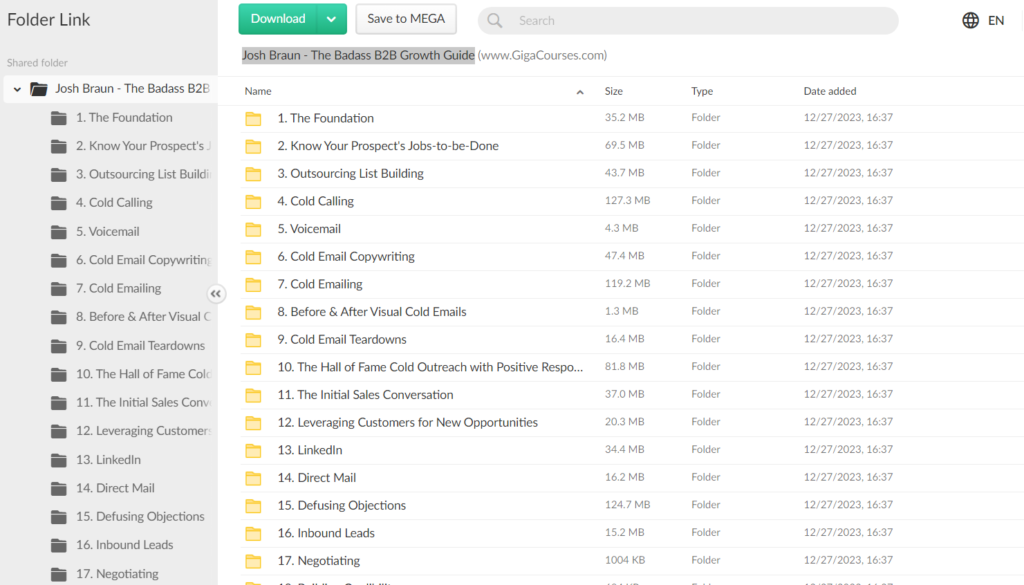The image size is (1024, 585).
Task: Click the sidebar icon for '3. Outsourcing List Building'
Action: [58, 174]
